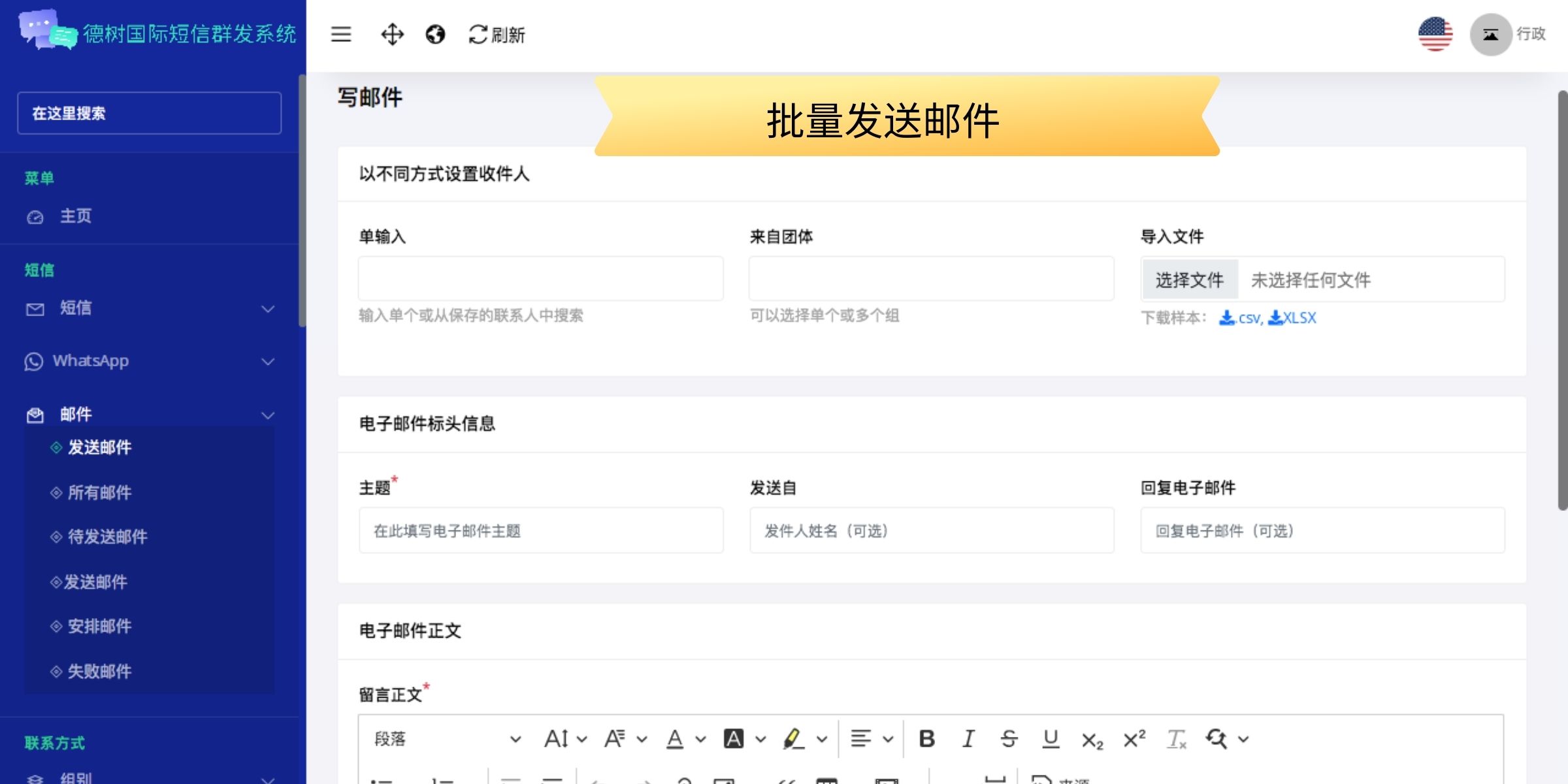Toggle italic text formatting

tap(968, 739)
